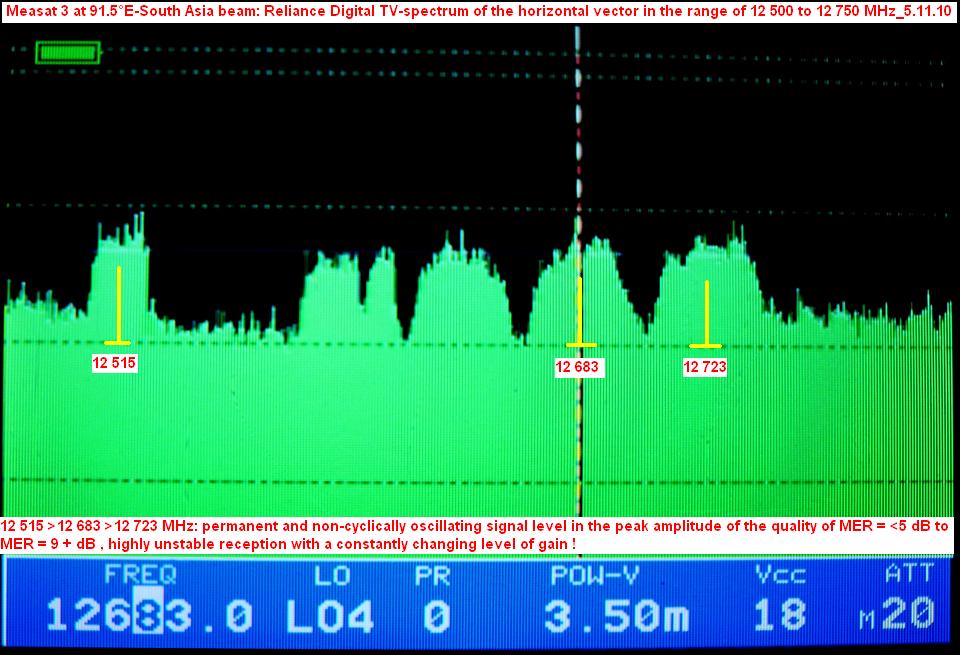Click the ATT attenuation heading
960x655 pixels.
click(908, 574)
